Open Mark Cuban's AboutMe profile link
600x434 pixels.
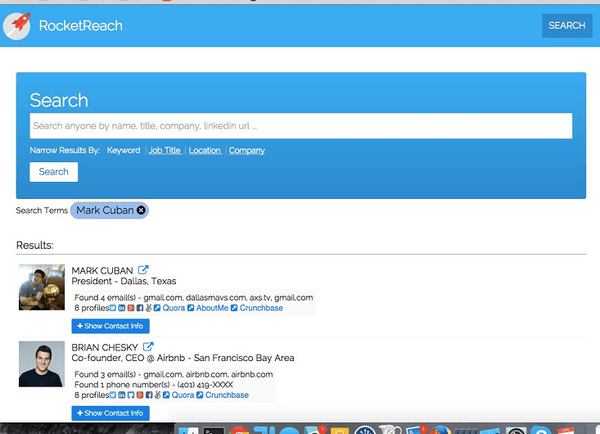click(x=212, y=308)
